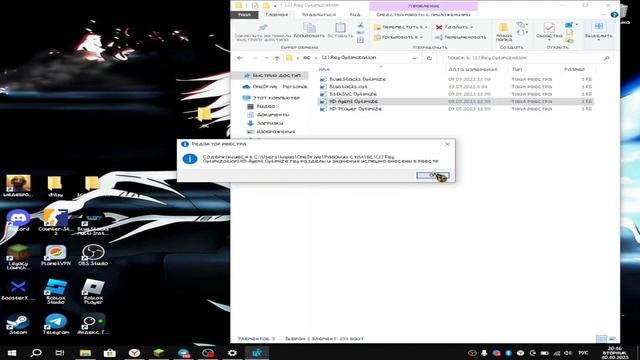Open the OBS Studio desktop shortcut
This screenshot has height=360, width=640.
click(x=93, y=255)
